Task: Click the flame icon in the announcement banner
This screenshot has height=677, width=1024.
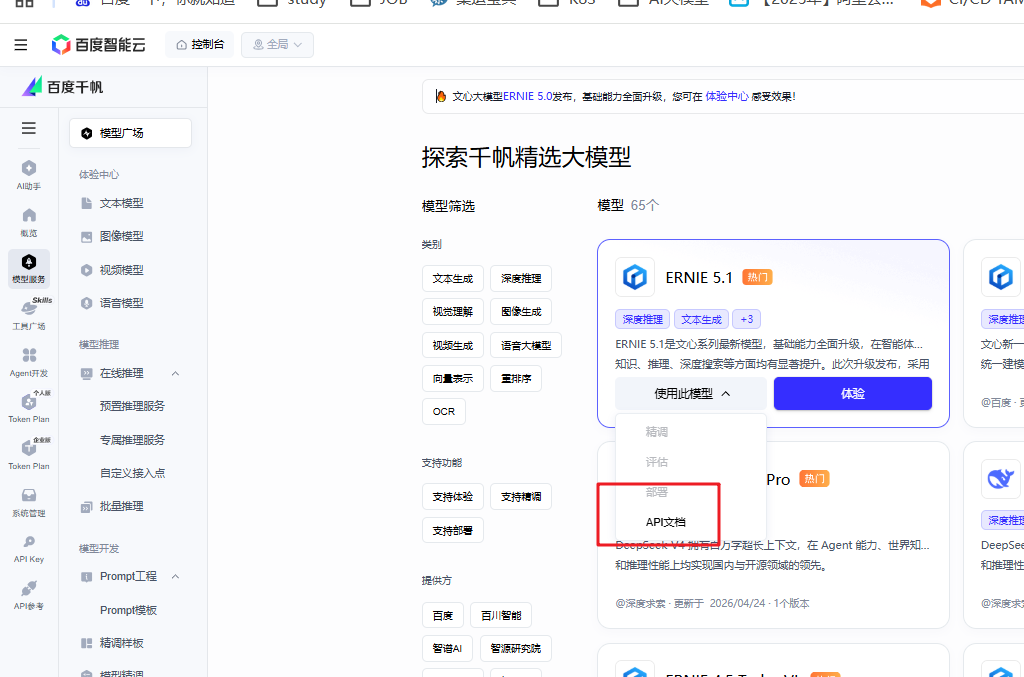Action: [x=441, y=96]
